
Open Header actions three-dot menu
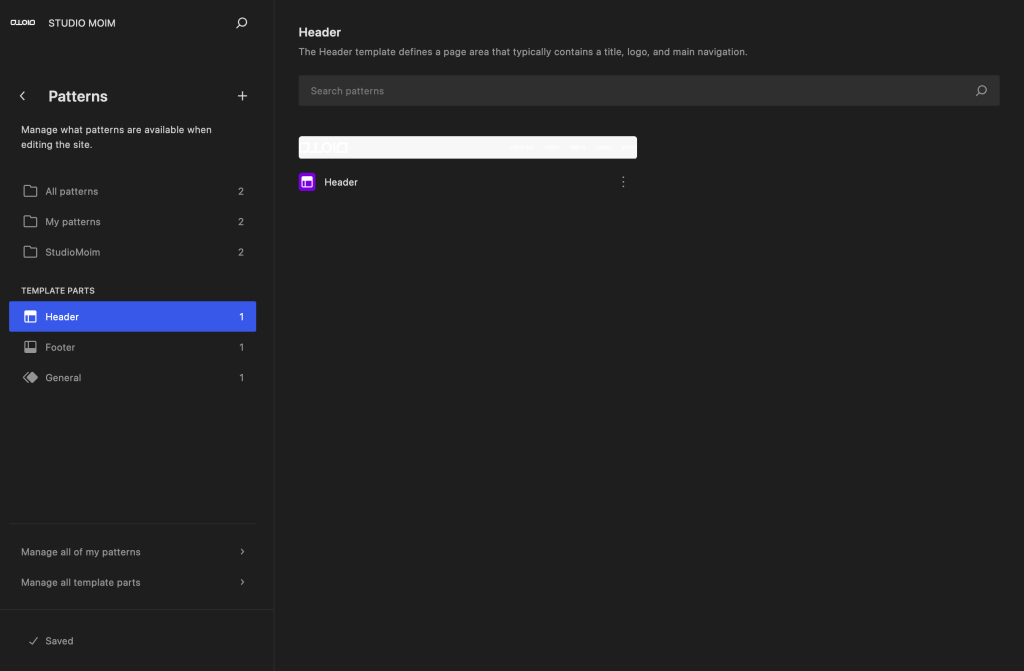tap(623, 182)
